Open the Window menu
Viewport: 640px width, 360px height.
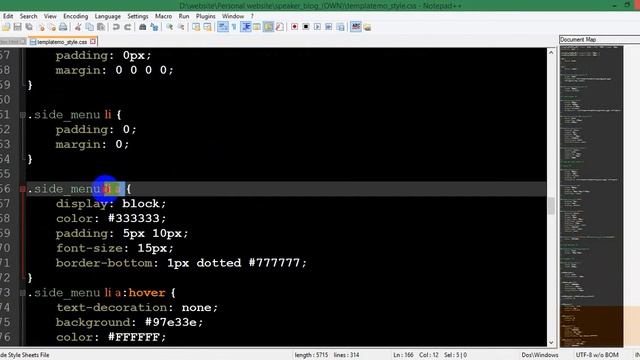pyautogui.click(x=233, y=16)
